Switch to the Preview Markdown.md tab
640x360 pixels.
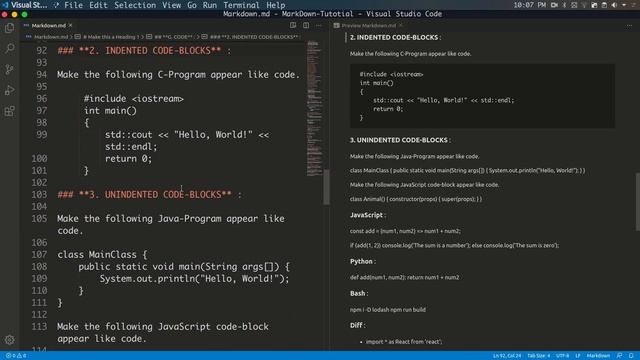(369, 25)
